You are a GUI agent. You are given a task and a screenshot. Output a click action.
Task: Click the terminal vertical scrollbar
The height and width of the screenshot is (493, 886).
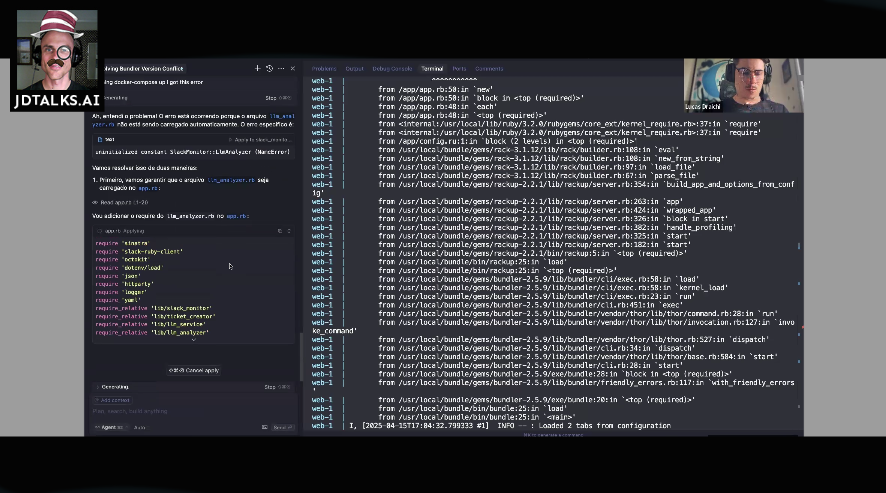pos(799,246)
